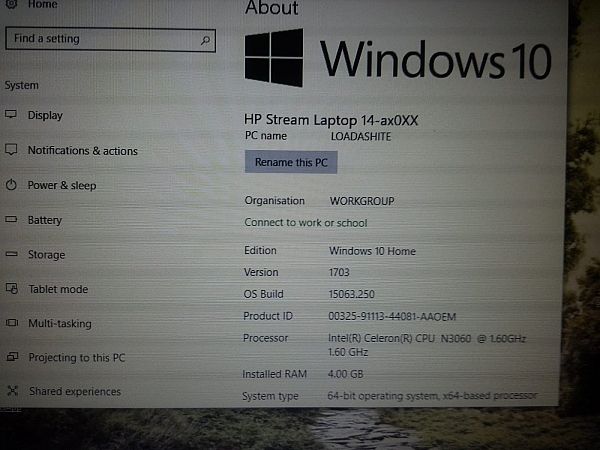Click the Tablet mode icon
Screen dimensions: 600x450
(12, 288)
